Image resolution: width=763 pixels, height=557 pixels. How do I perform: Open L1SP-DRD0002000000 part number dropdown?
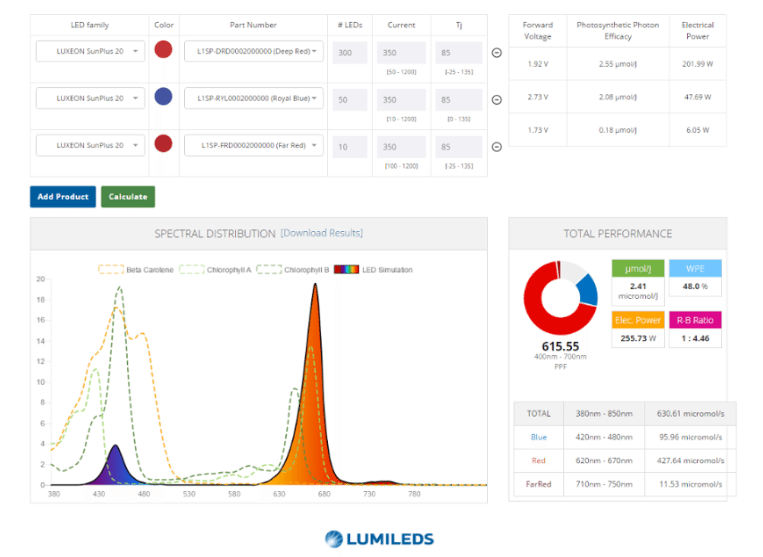(254, 51)
